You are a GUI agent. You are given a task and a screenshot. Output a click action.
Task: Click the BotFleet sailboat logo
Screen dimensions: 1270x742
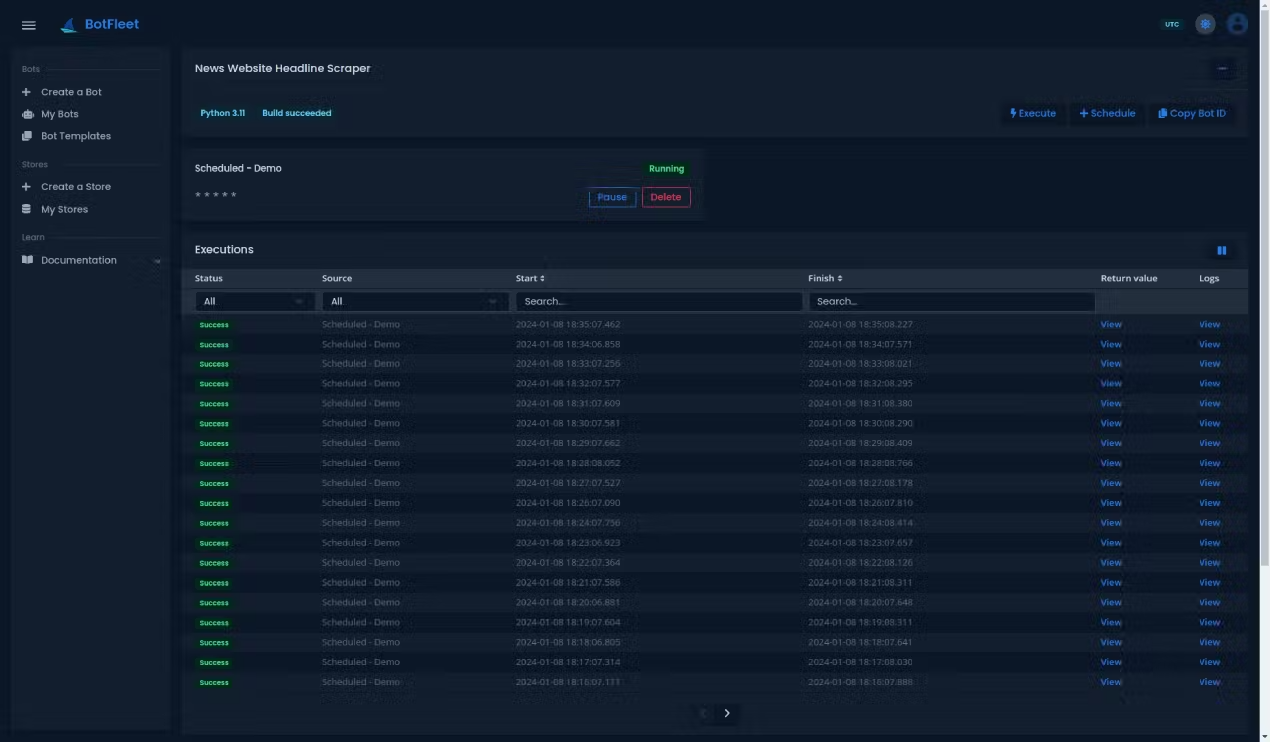69,25
